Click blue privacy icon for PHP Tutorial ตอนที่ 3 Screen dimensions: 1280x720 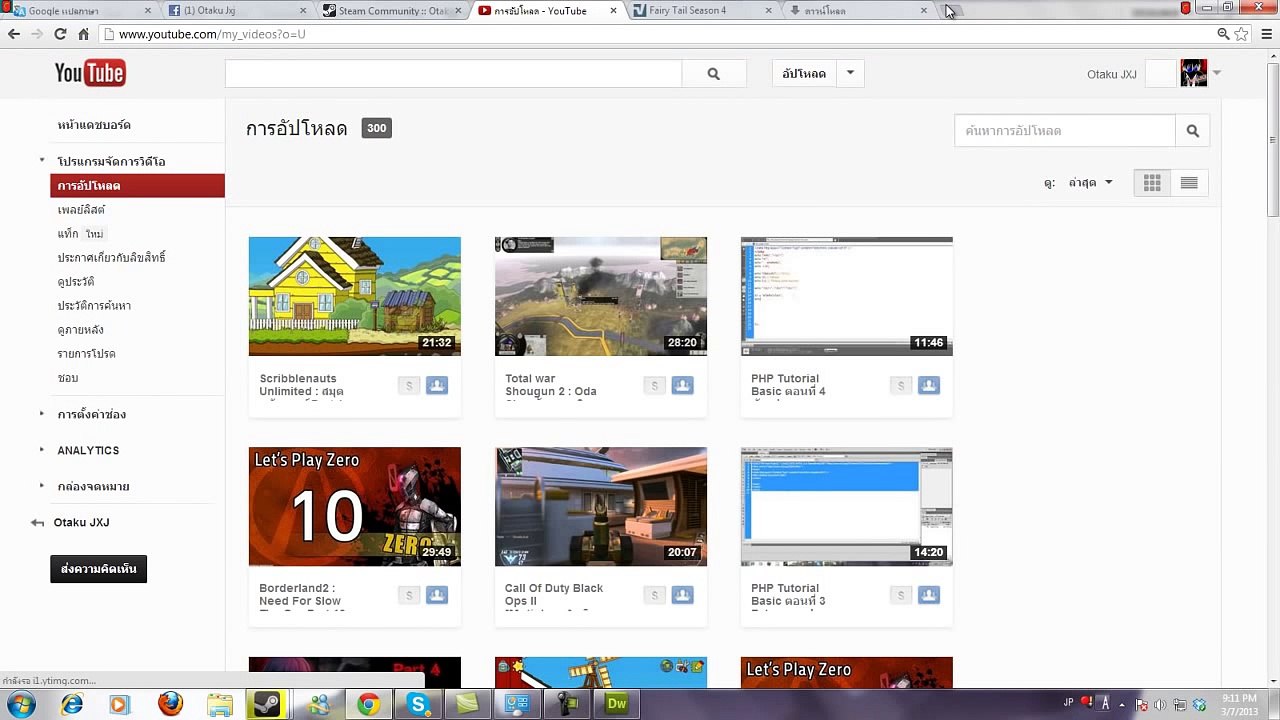pos(929,595)
